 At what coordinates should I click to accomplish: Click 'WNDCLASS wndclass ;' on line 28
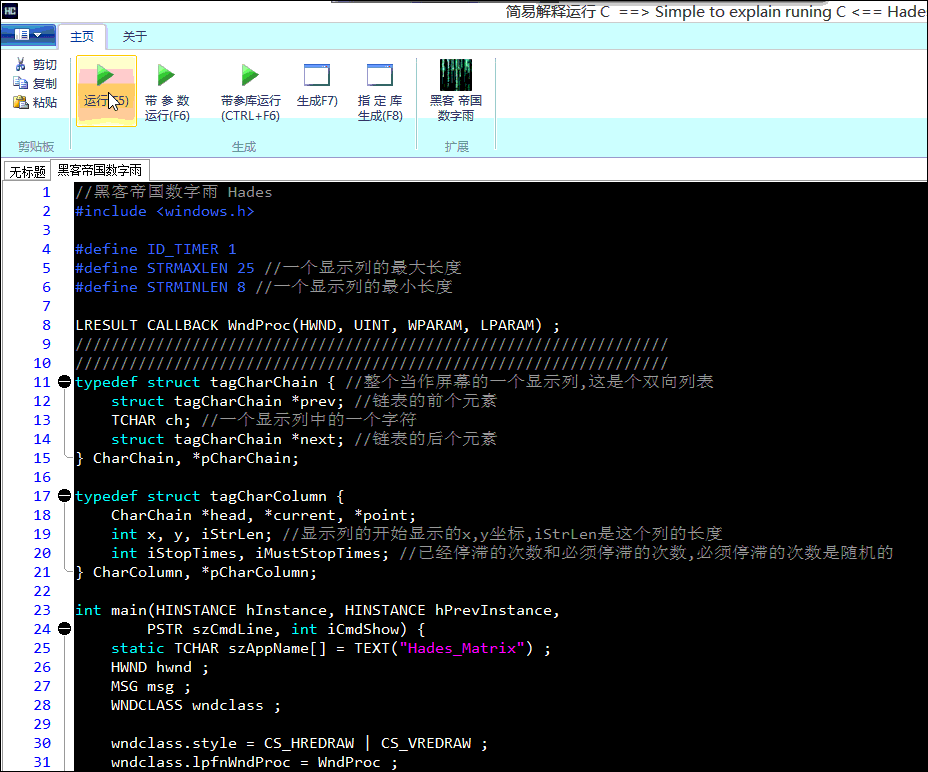(x=196, y=705)
